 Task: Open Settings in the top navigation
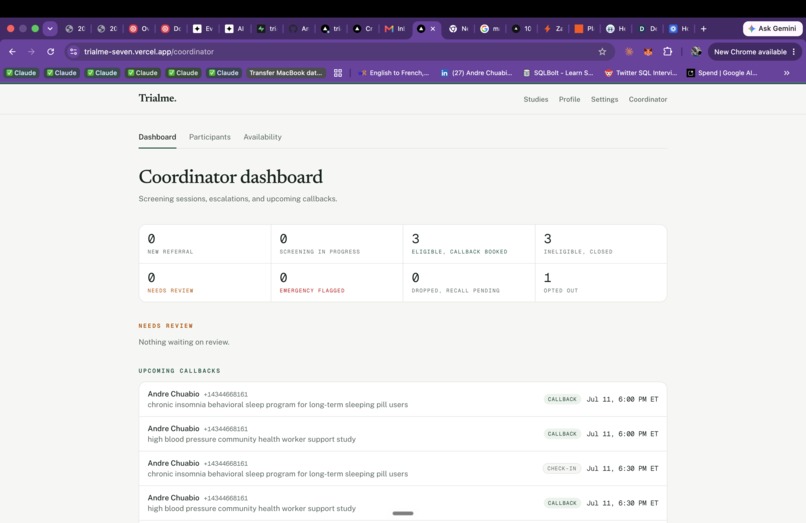click(604, 99)
